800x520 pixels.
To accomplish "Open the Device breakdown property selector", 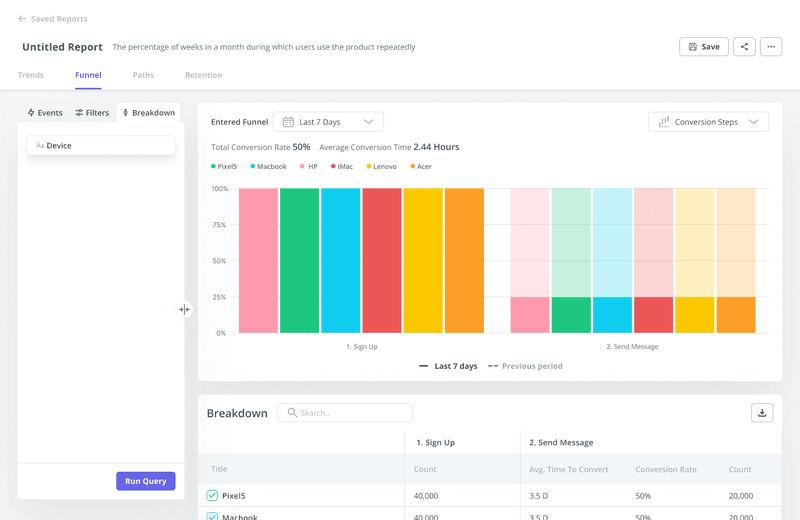I will tap(101, 146).
